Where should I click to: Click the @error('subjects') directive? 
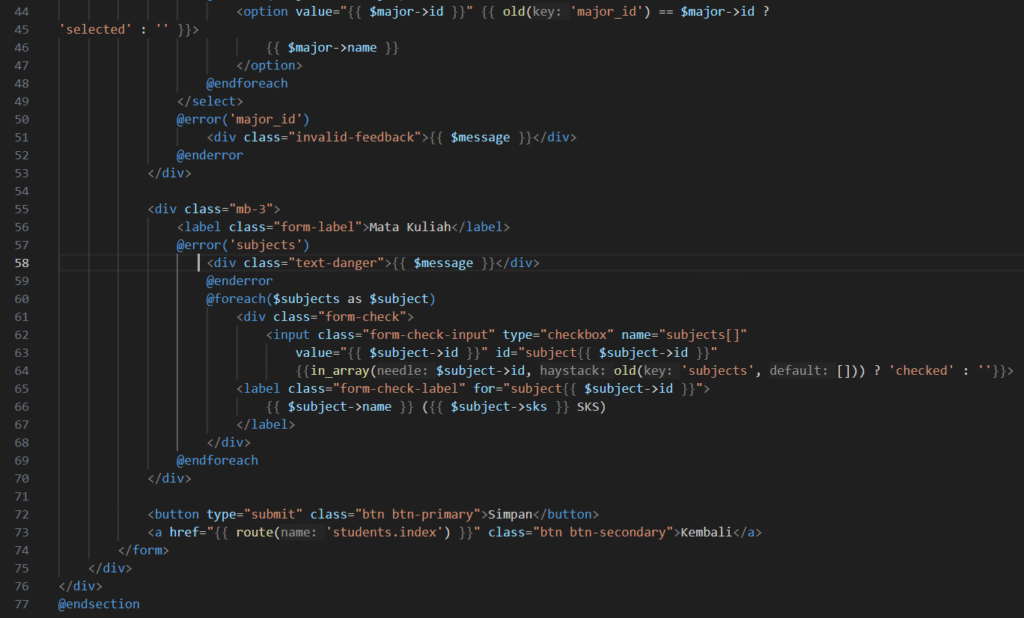(x=243, y=245)
